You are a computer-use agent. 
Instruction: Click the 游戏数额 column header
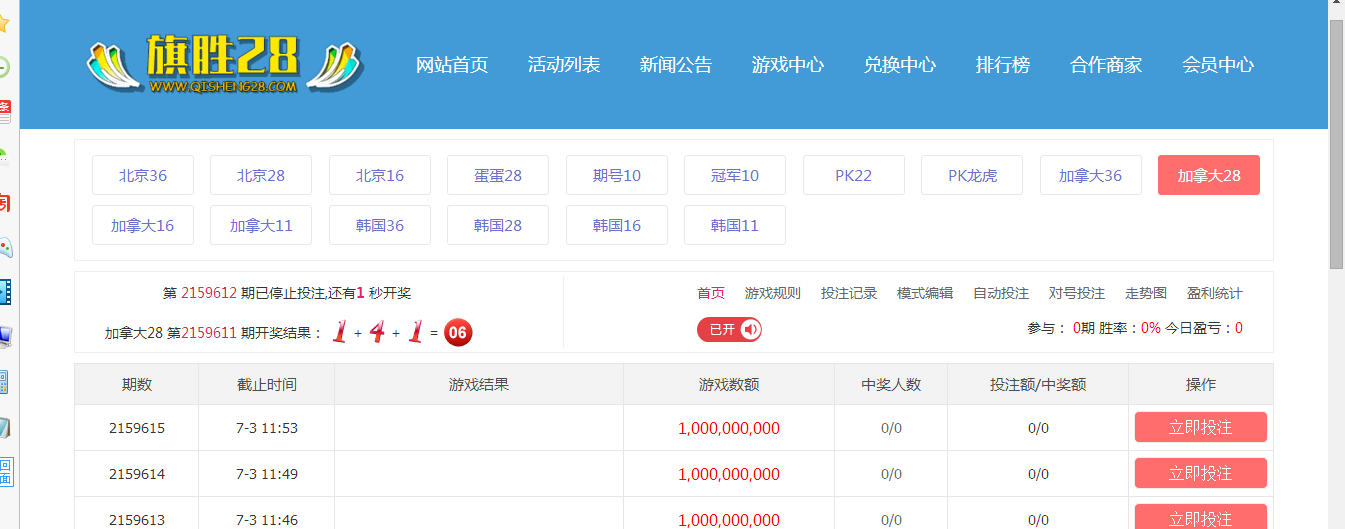(x=729, y=384)
